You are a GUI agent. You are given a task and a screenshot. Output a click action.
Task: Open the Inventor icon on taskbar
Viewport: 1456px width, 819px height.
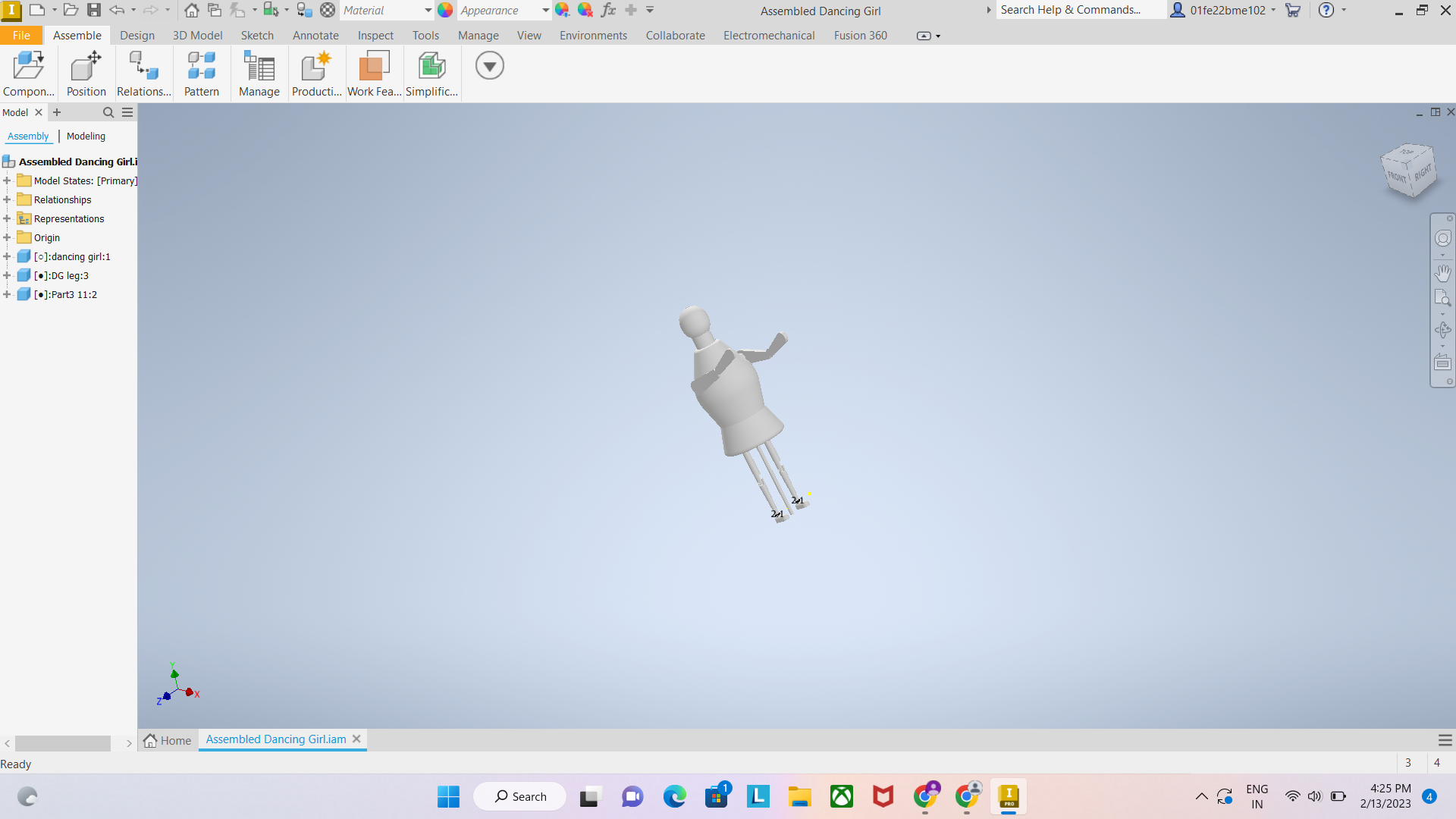tap(1009, 797)
